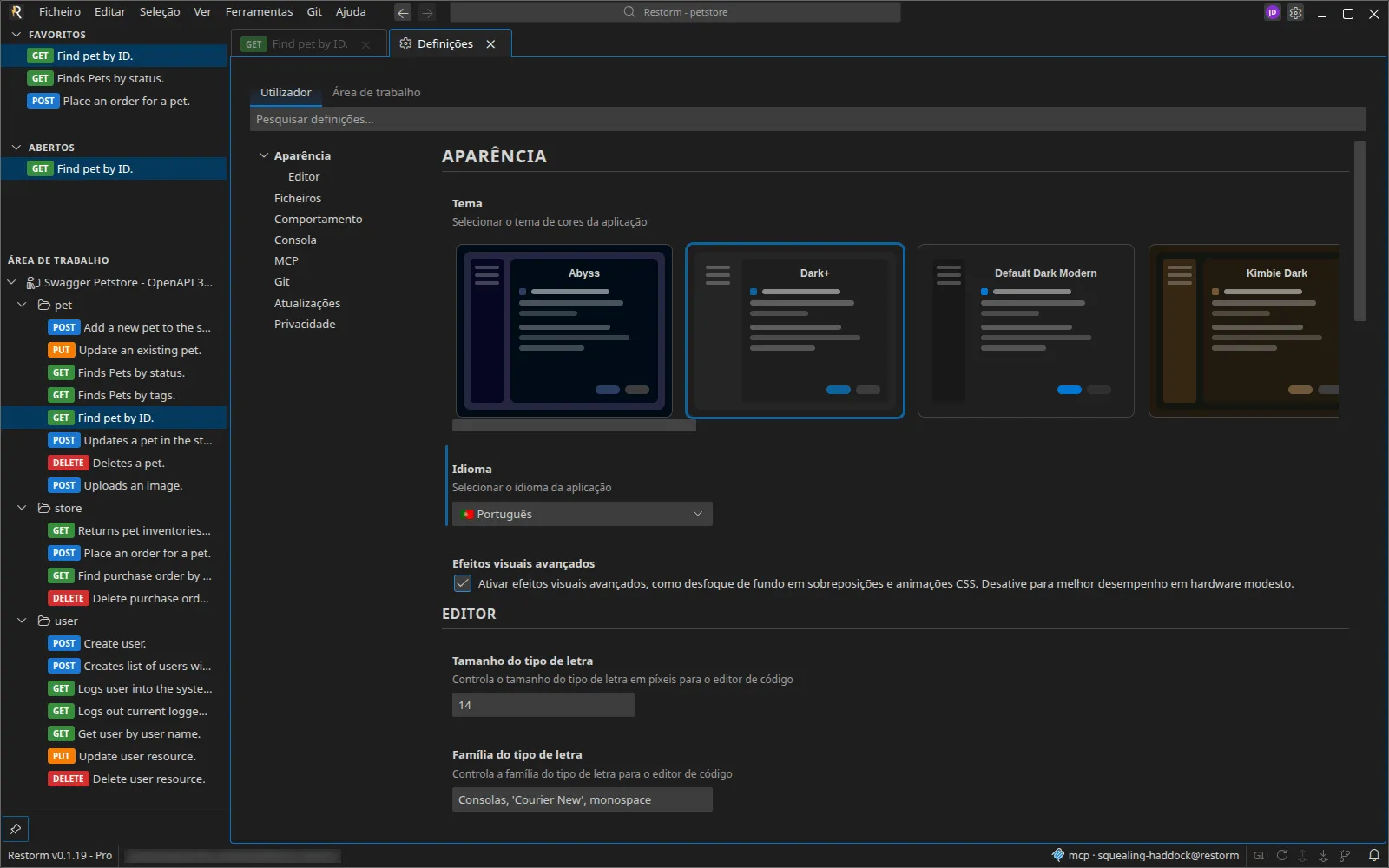The image size is (1389, 868).
Task: Click the MCP connection icon in status bar
Action: point(1057,855)
